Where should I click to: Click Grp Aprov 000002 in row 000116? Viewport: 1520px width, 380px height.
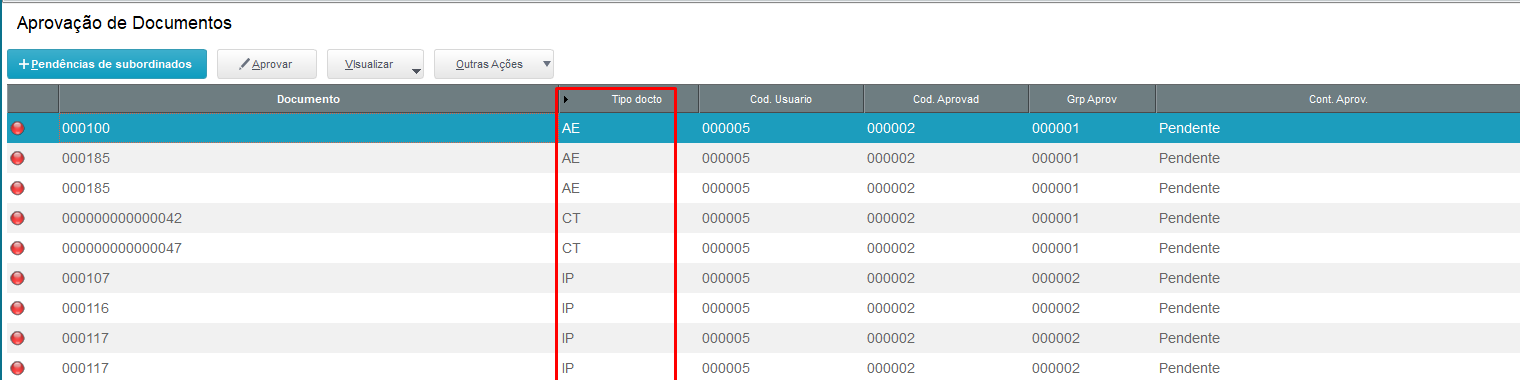click(1056, 308)
